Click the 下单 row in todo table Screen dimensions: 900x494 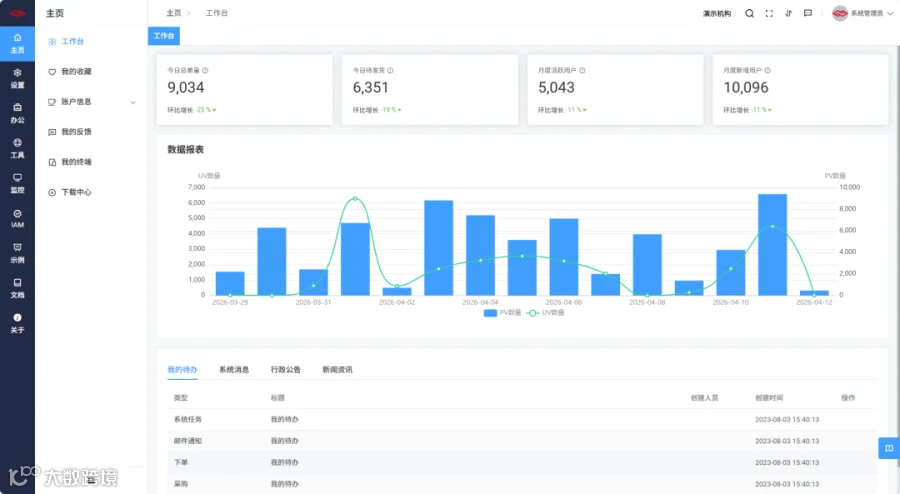point(522,462)
